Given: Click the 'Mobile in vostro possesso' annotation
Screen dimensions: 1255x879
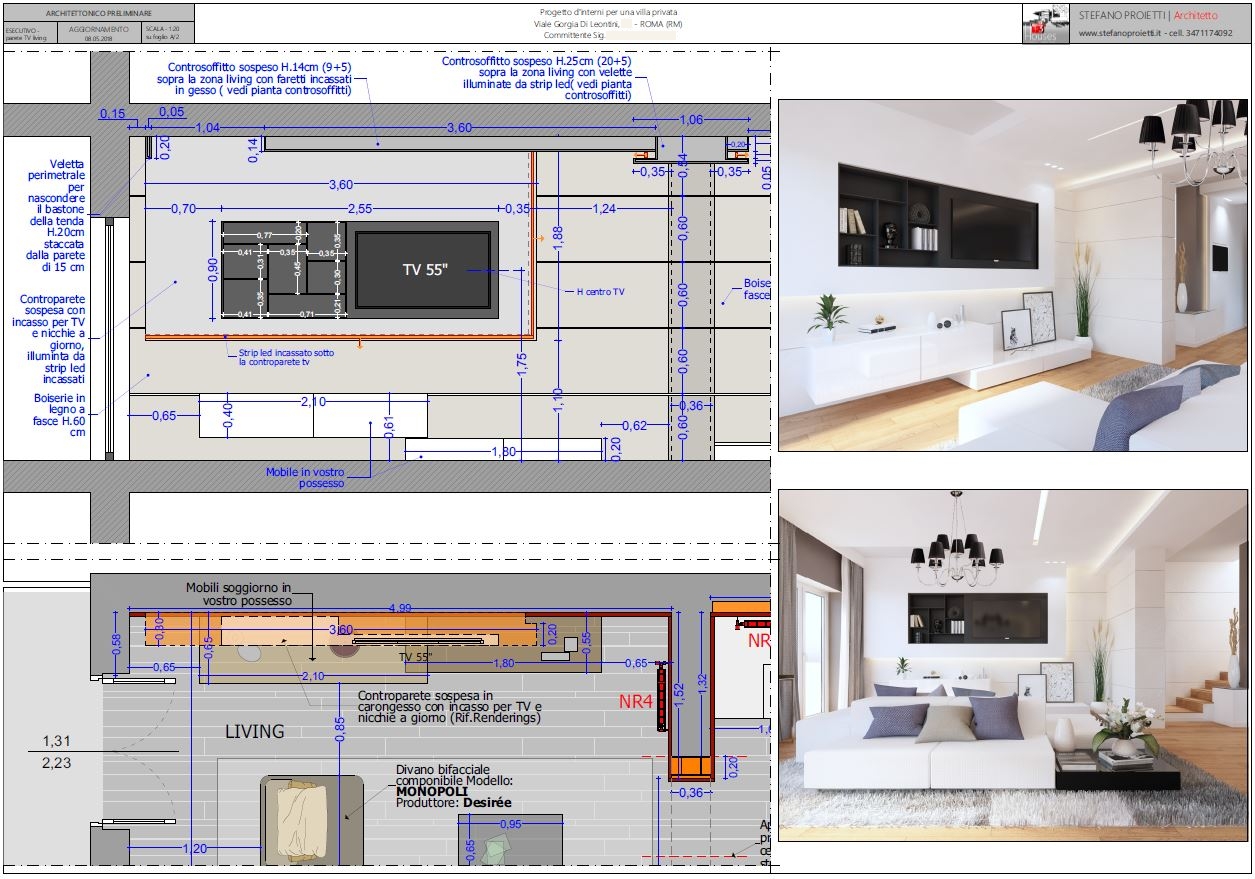Looking at the screenshot, I should (x=305, y=478).
